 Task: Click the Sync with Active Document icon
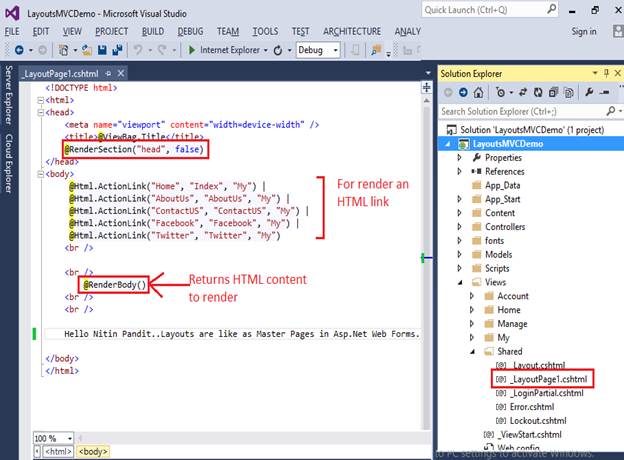(x=523, y=93)
